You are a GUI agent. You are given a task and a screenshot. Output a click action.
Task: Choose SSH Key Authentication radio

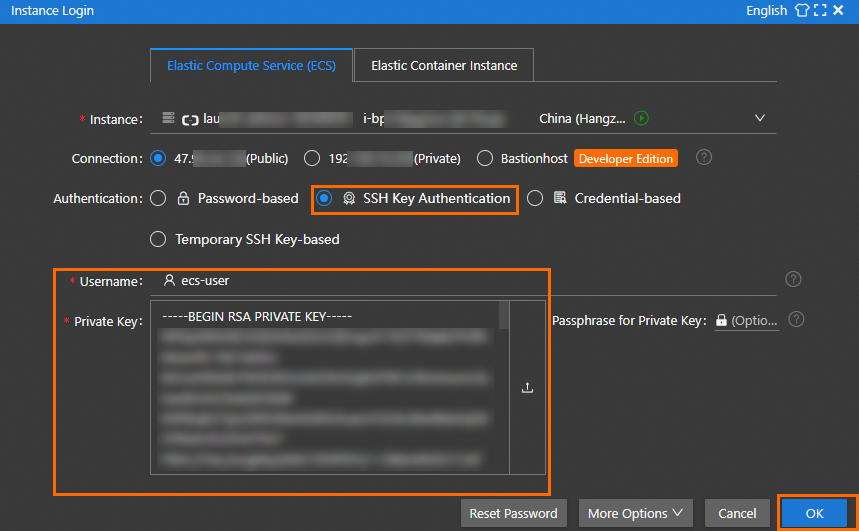pyautogui.click(x=324, y=198)
